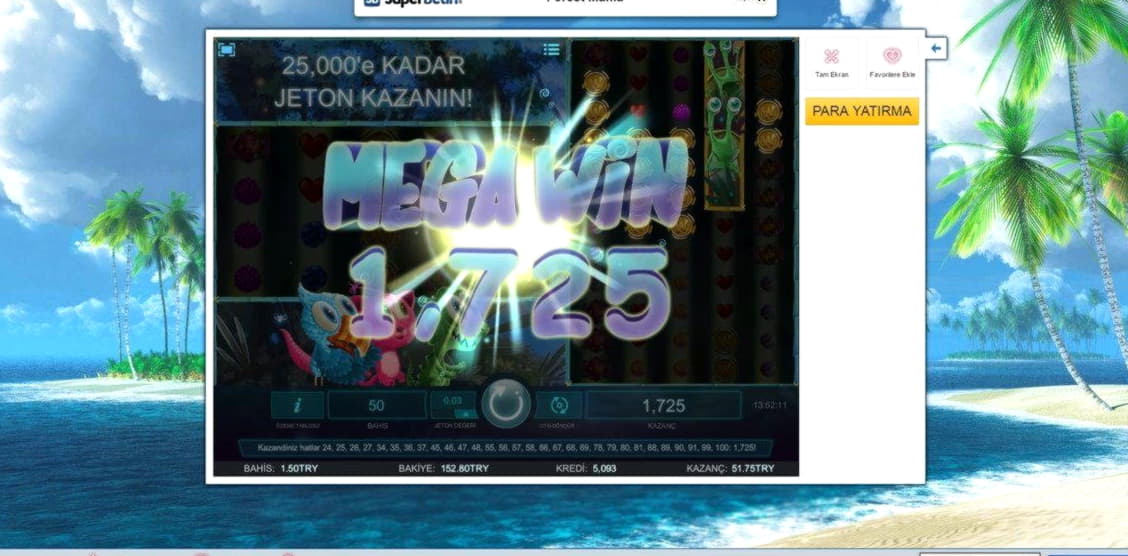Click the BAKİYE 152.80TRY balance text
The width and height of the screenshot is (1128, 556).
click(443, 468)
